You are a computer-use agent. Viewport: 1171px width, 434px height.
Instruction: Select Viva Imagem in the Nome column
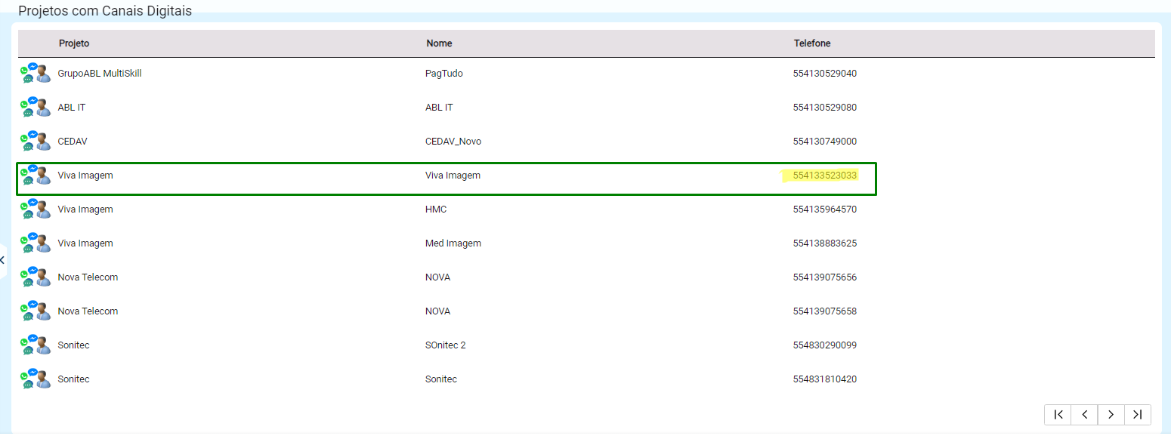(453, 176)
